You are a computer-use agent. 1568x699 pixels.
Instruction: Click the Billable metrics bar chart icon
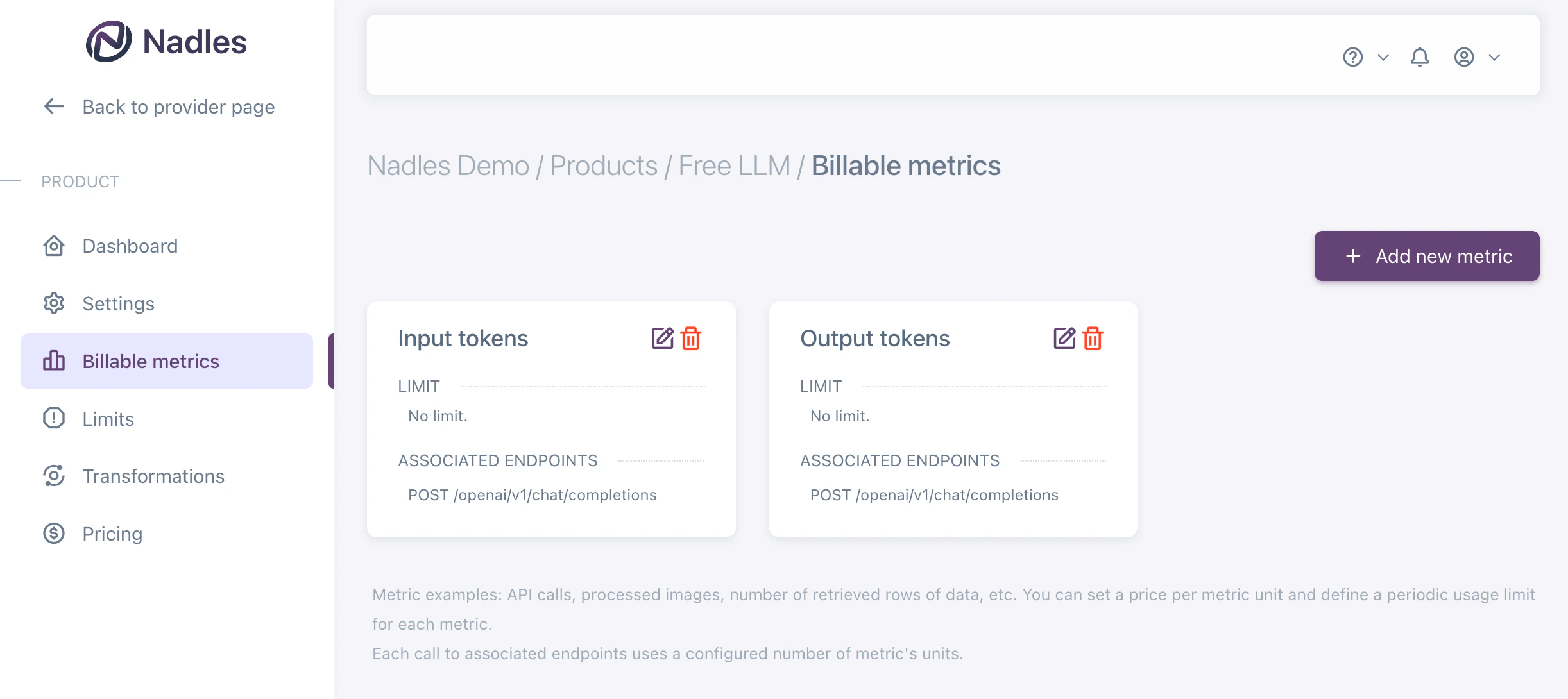click(x=53, y=361)
